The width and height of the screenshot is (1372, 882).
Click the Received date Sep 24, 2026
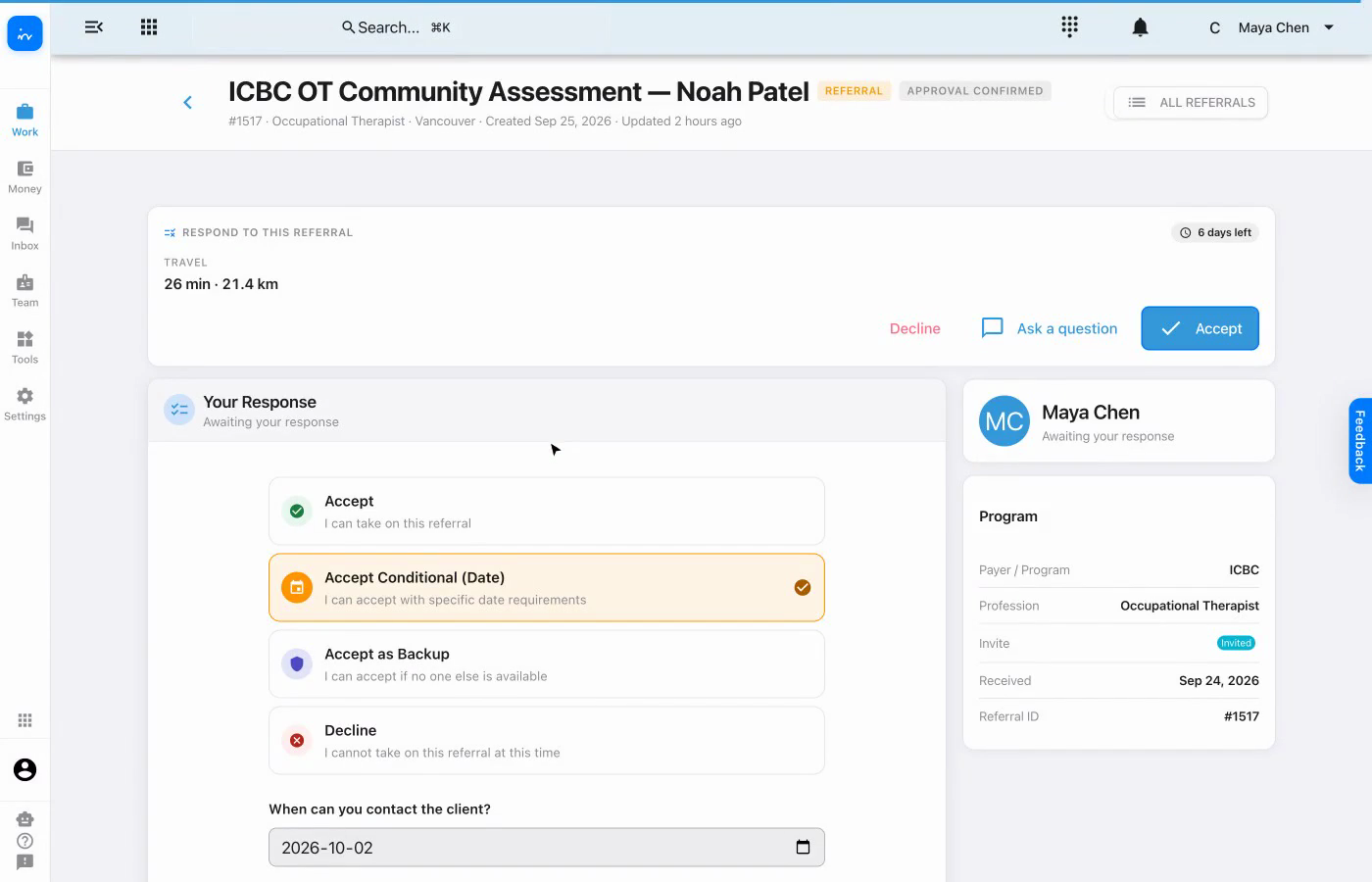point(1219,681)
